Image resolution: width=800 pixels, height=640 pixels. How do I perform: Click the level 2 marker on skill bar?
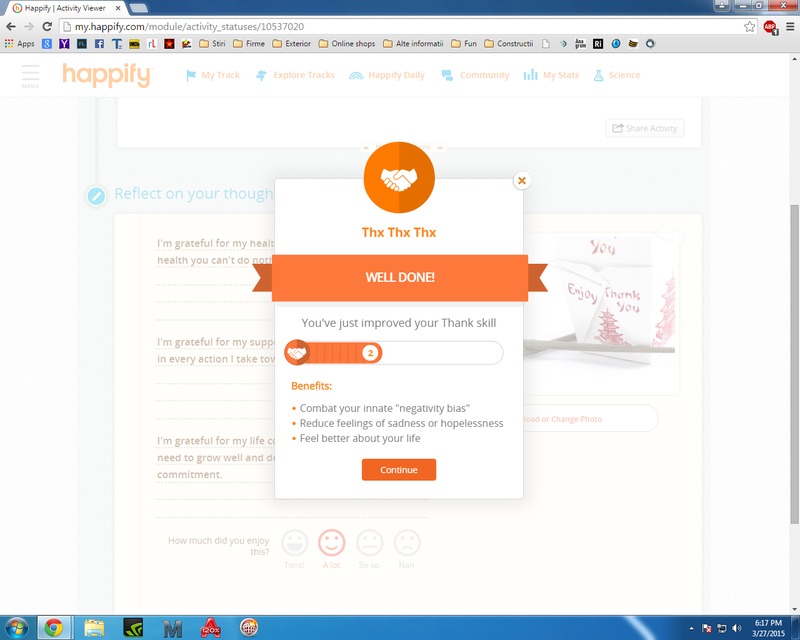(370, 353)
